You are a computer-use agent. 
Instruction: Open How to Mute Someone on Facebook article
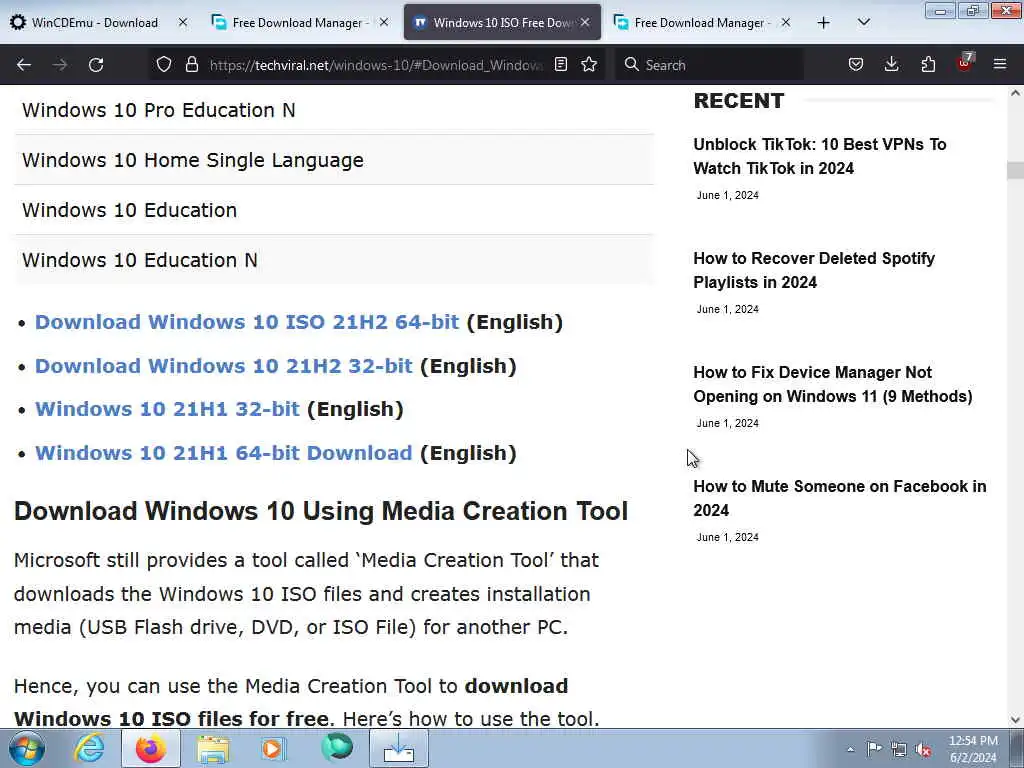click(840, 498)
